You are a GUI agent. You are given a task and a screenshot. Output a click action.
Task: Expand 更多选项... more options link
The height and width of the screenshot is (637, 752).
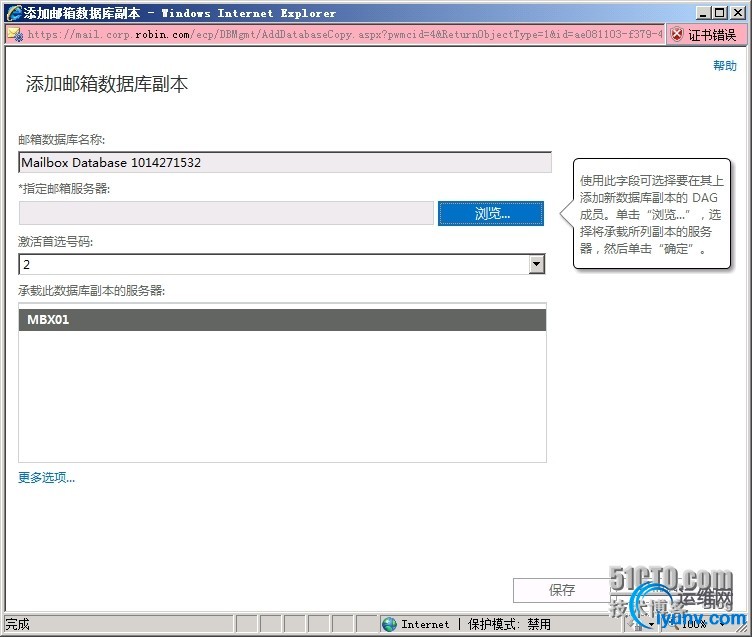[x=47, y=478]
